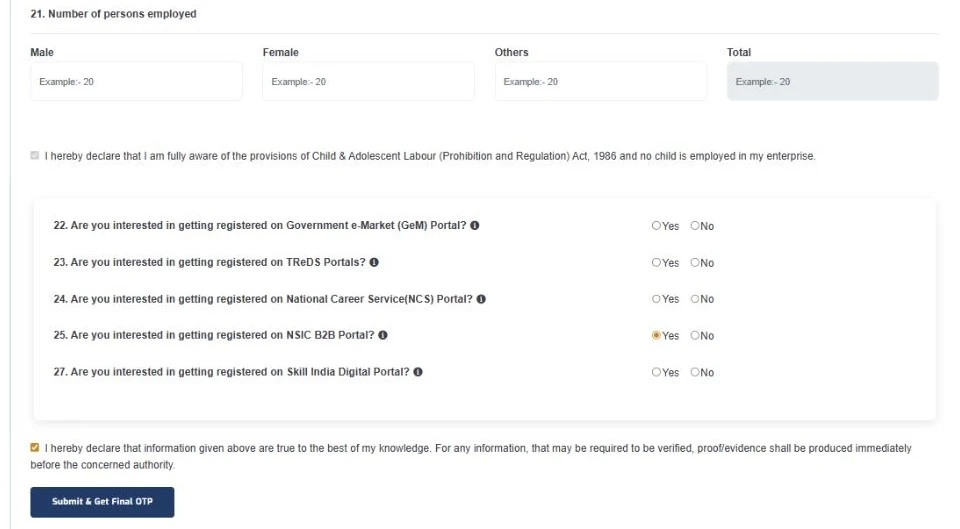
Task: Click the Child Labour Act declaration checkbox
Action: click(35, 156)
